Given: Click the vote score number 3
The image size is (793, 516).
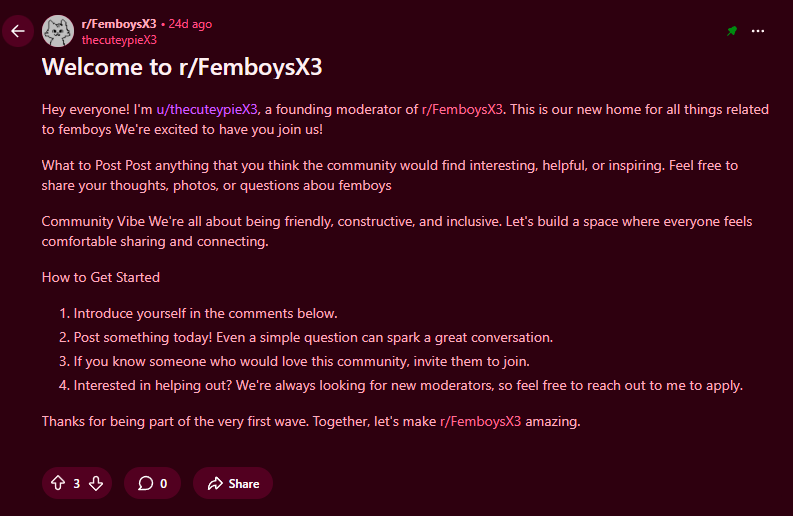Looking at the screenshot, I should [77, 483].
